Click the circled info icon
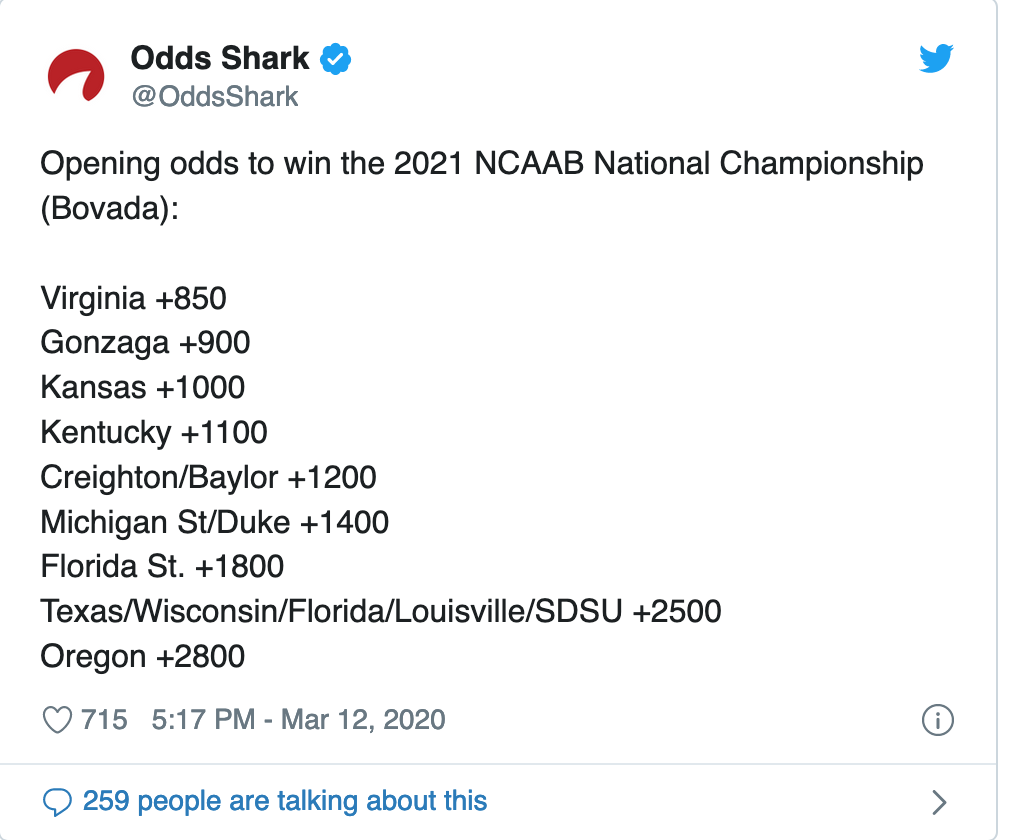This screenshot has height=840, width=1010. tap(937, 720)
